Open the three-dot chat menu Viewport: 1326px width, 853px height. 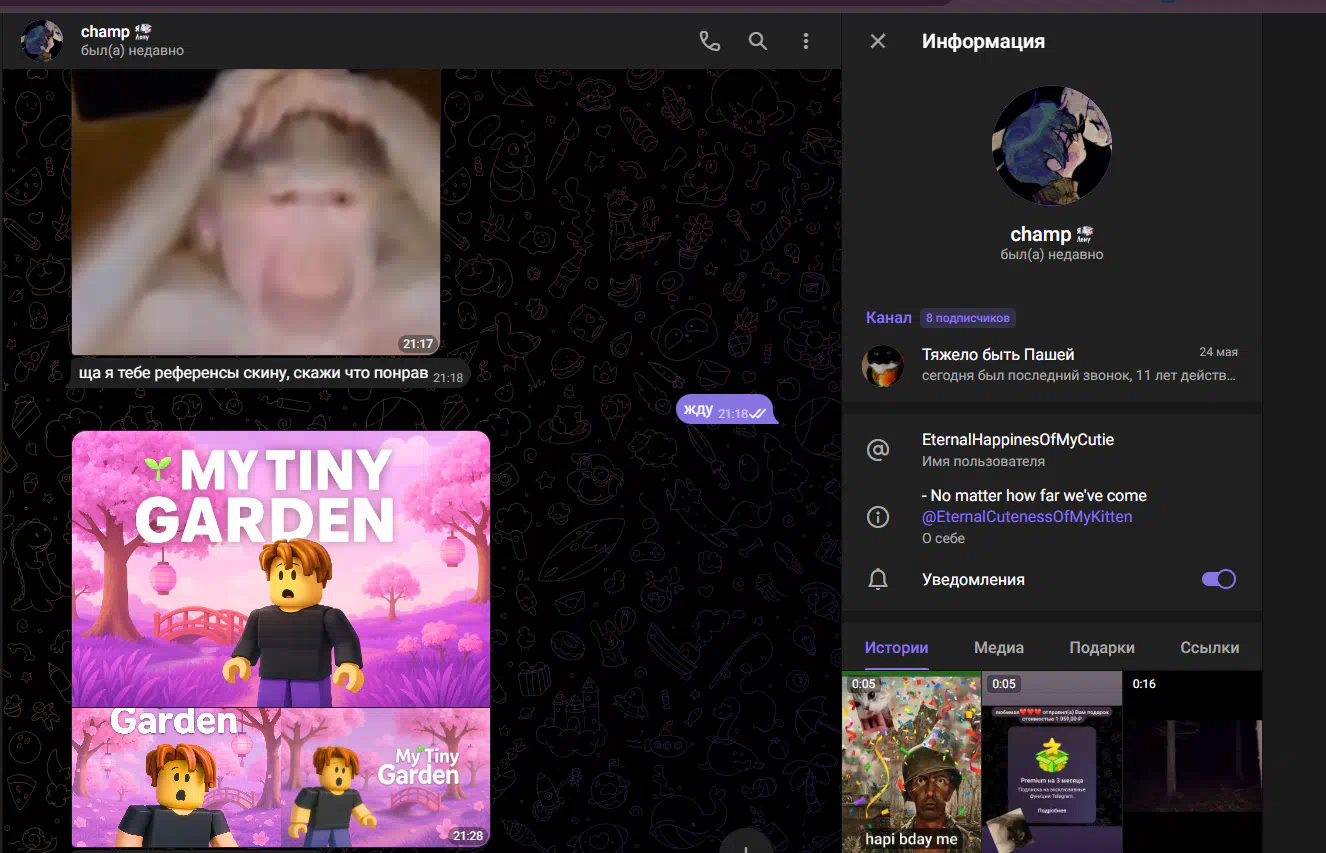(x=806, y=41)
